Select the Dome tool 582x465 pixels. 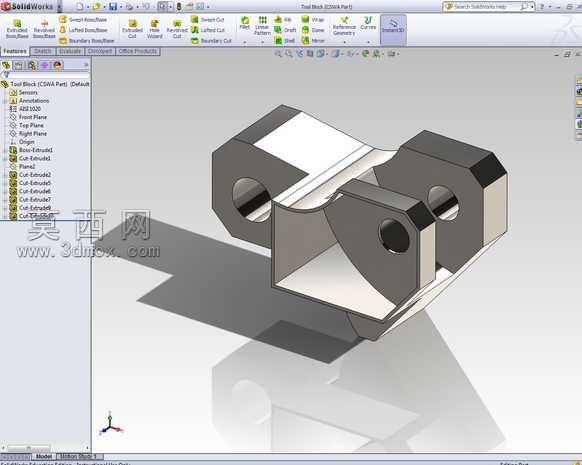pos(313,30)
